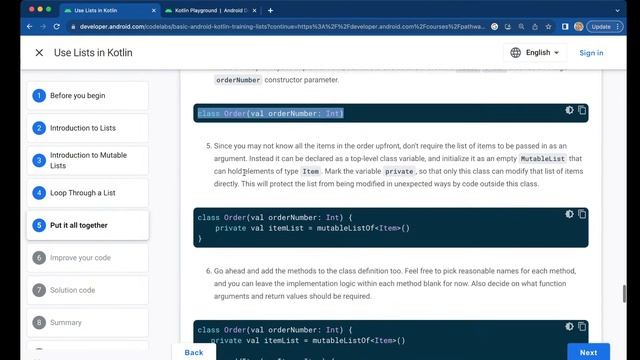Click the Sign in link
Viewport: 640px width, 360px height.
(591, 53)
